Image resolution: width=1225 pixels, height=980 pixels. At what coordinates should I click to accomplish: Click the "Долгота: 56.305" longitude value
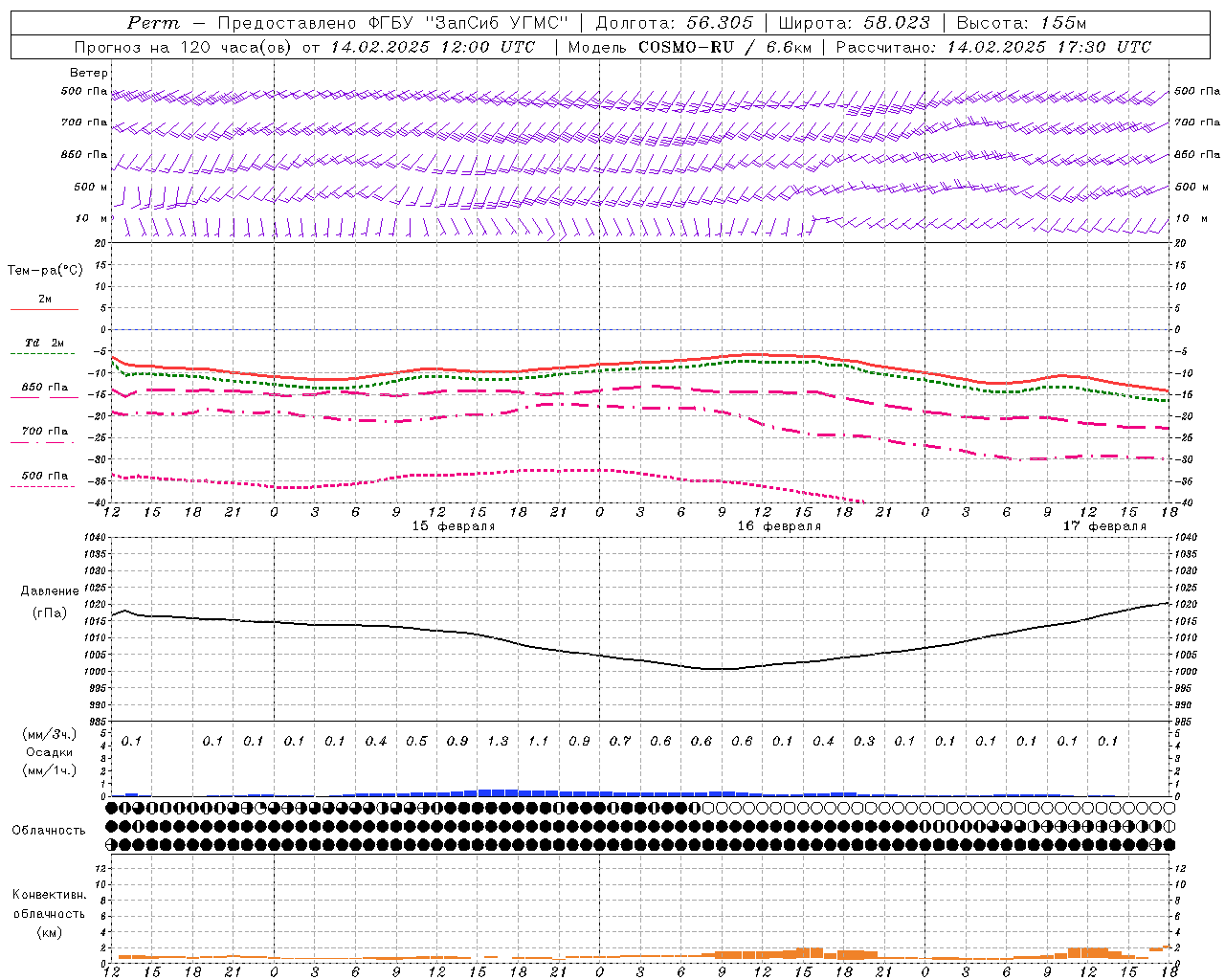click(675, 23)
